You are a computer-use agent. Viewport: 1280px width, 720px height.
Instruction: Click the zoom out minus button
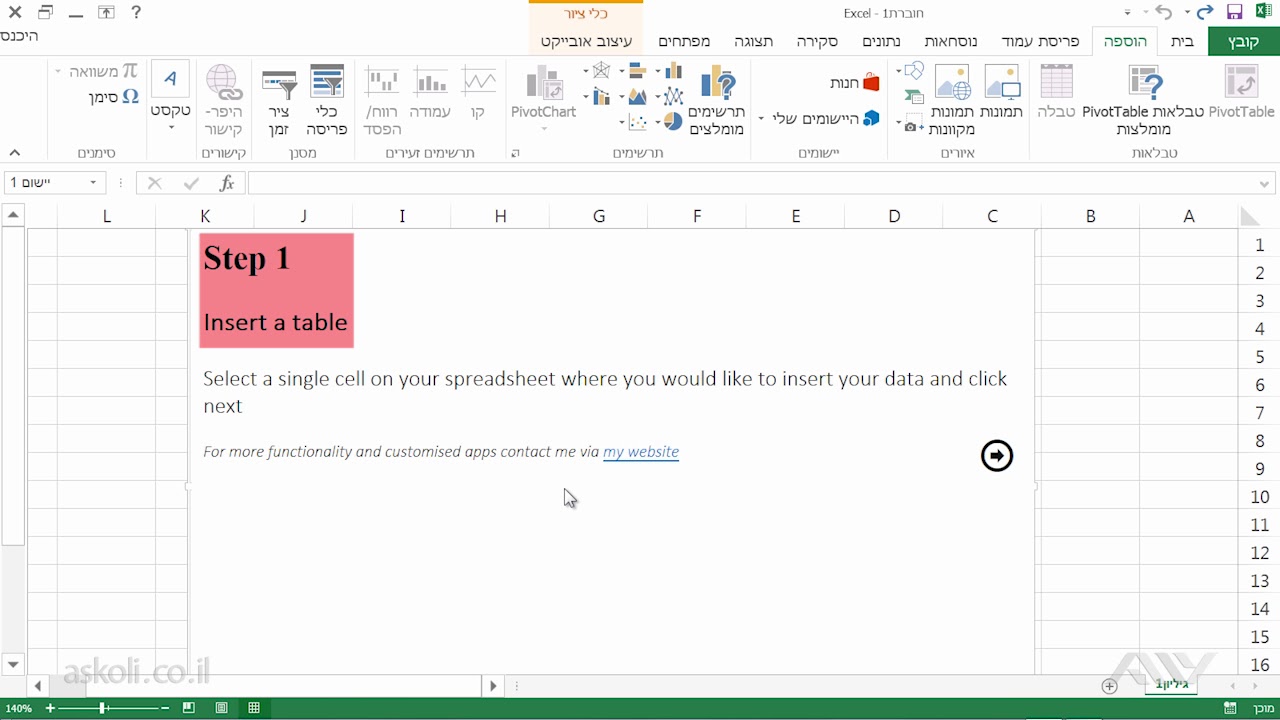pos(166,708)
